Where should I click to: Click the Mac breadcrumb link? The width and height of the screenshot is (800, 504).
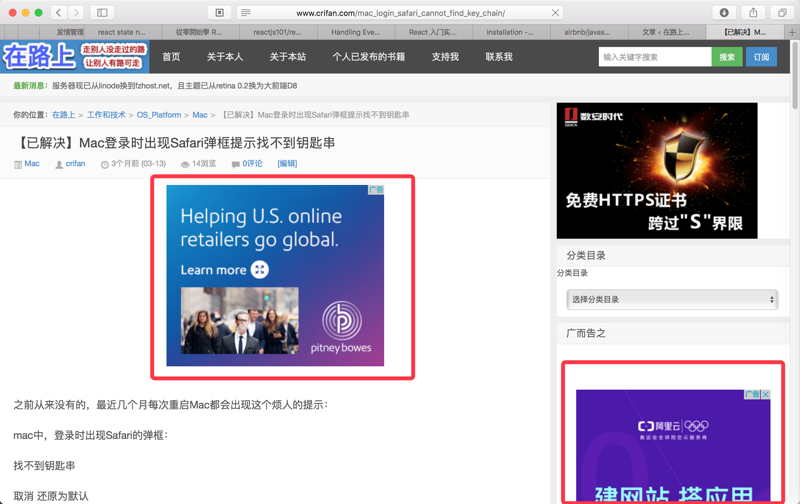pyautogui.click(x=200, y=115)
